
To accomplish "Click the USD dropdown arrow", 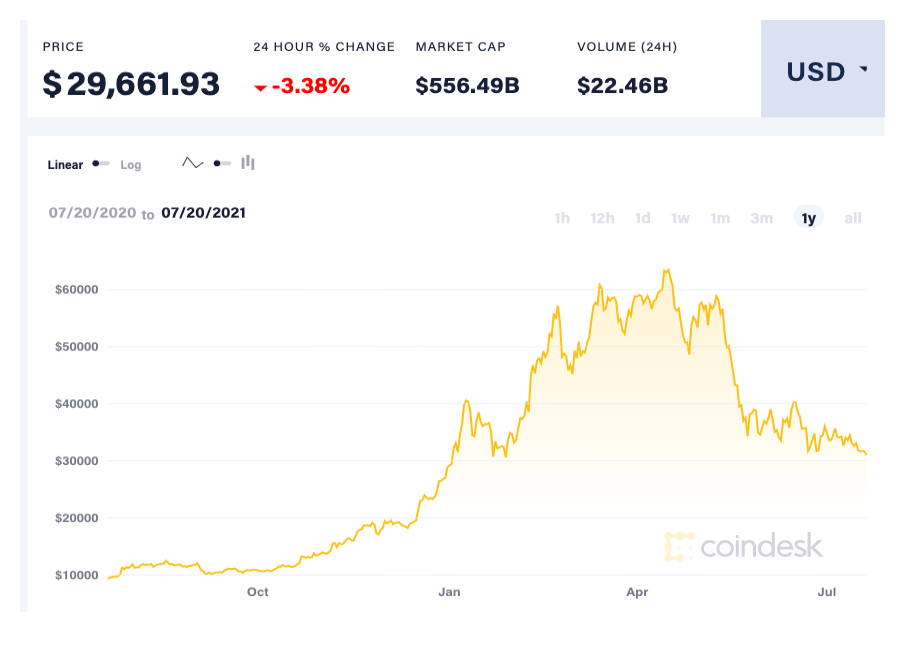I will pos(863,69).
